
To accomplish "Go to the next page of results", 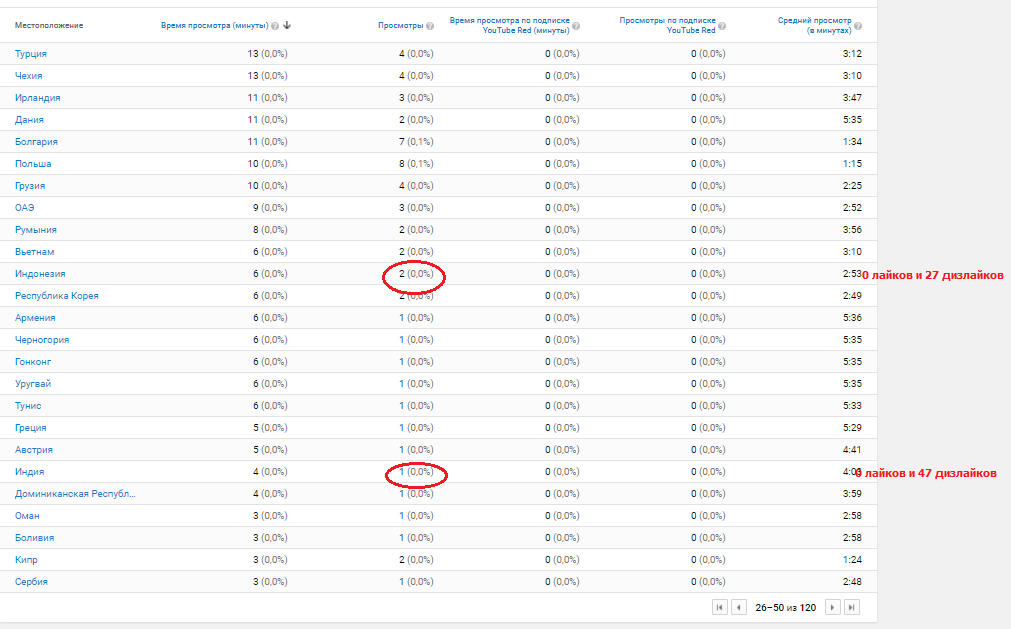I will pos(832,607).
